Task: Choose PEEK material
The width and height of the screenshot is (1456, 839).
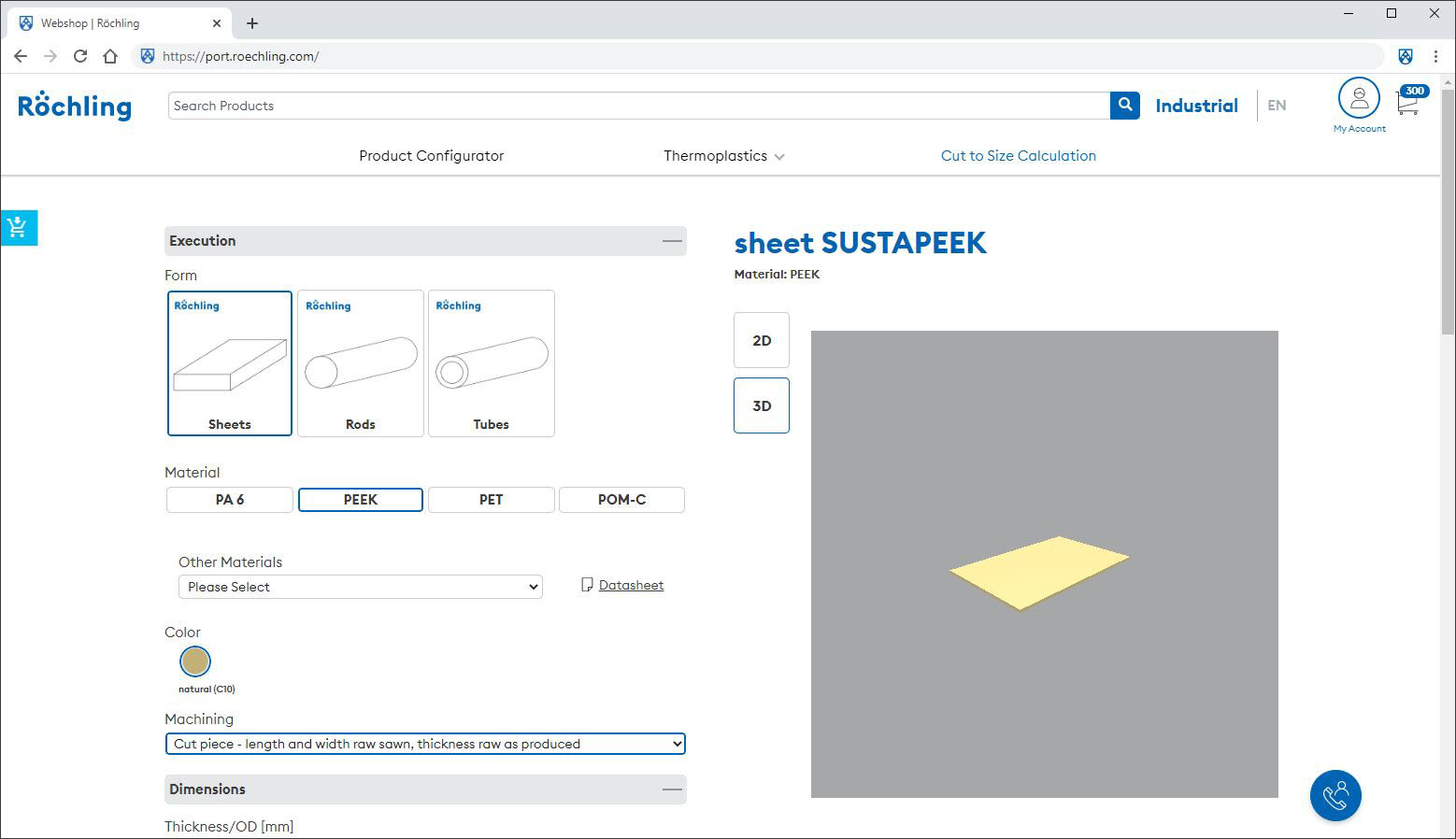Action: (x=361, y=500)
